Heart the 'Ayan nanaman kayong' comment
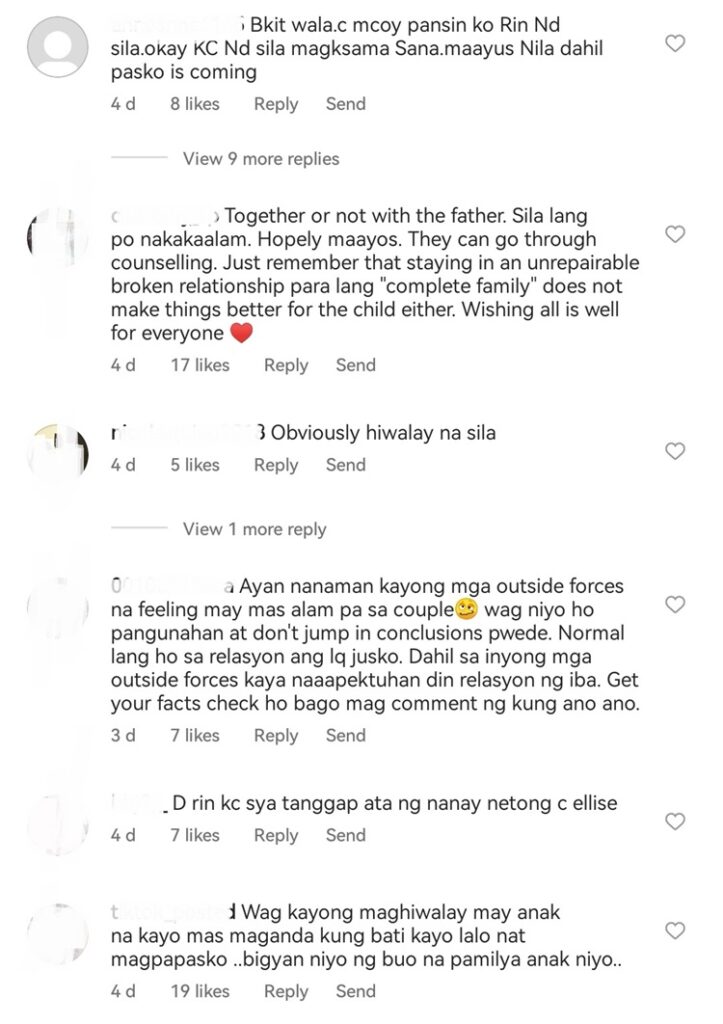The height and width of the screenshot is (1024, 723). [675, 604]
